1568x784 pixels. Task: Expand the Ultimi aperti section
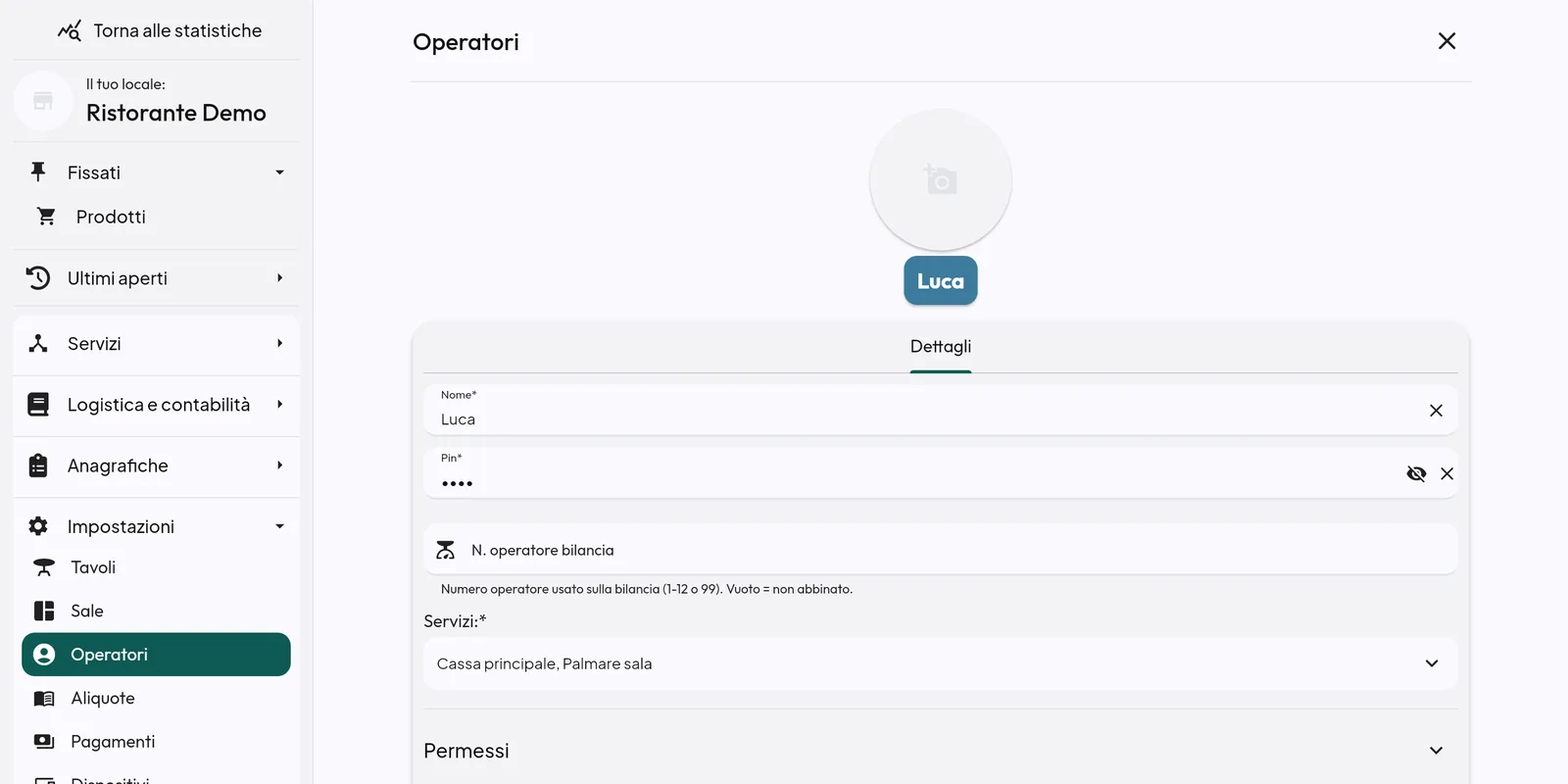[279, 278]
